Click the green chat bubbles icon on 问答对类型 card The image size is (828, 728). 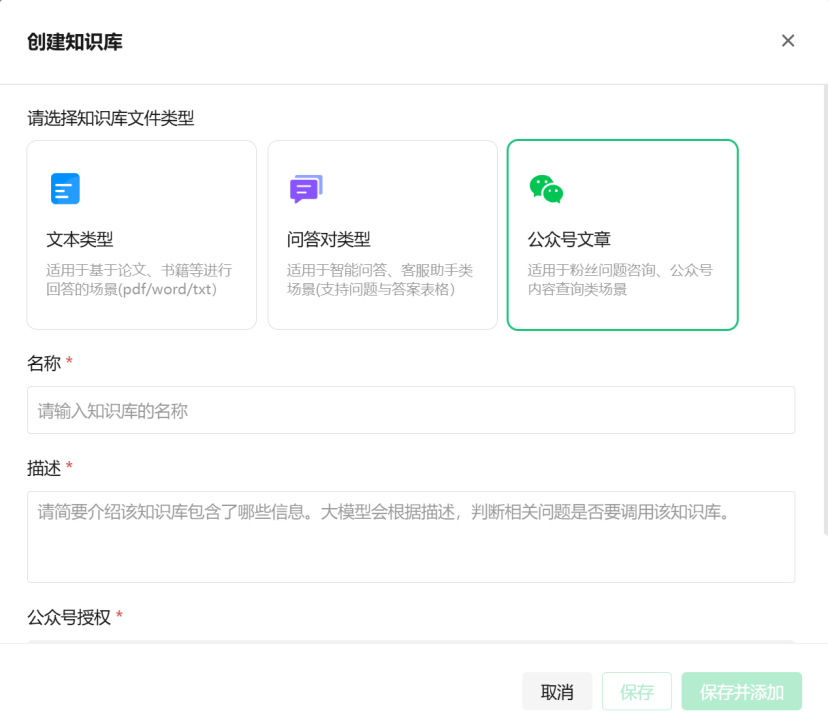[305, 188]
